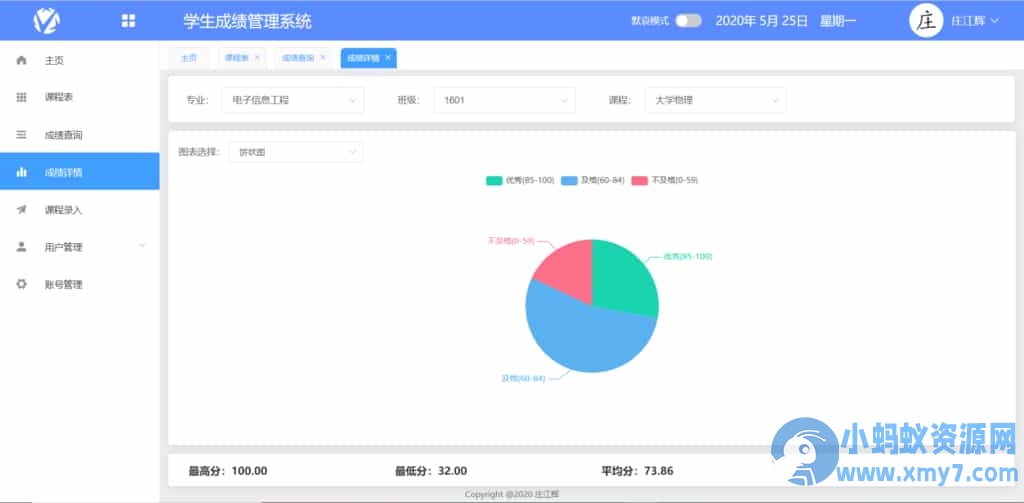Click the green 优秀 pie slice
1024x503 pixels.
(624, 278)
